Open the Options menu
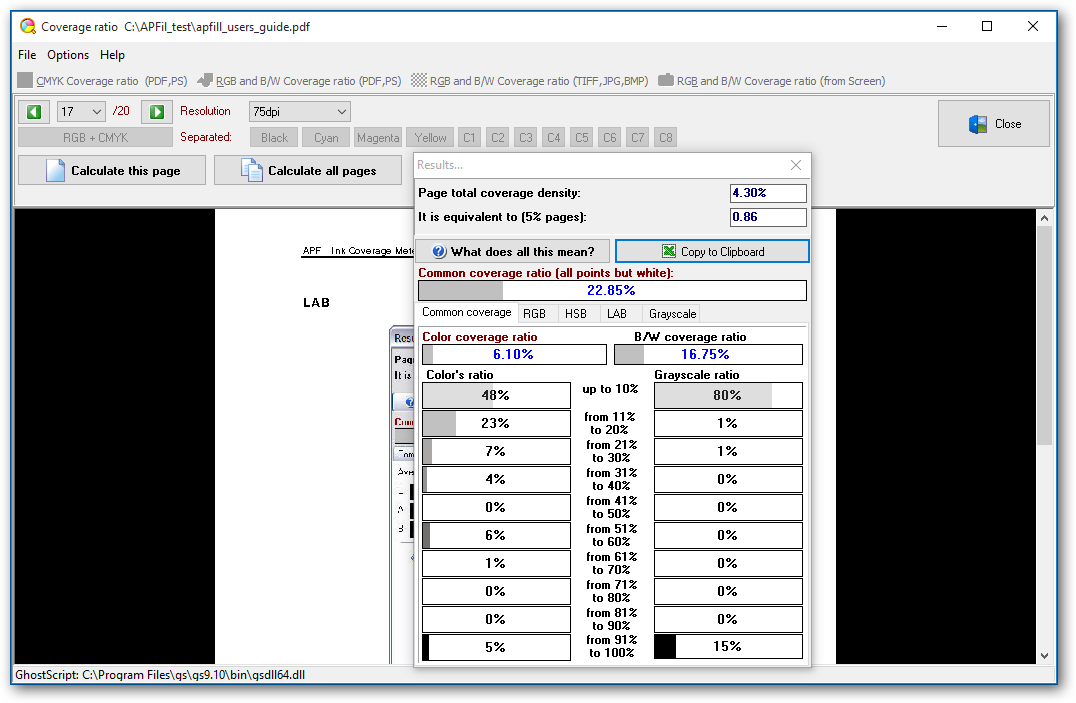 [x=68, y=55]
